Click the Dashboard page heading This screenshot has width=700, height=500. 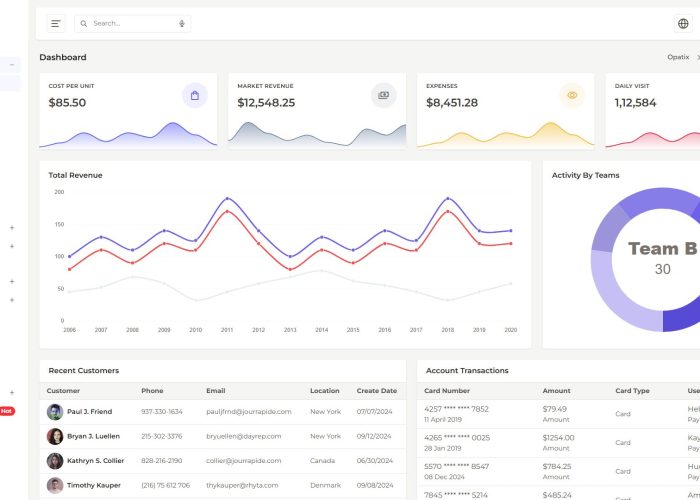[x=63, y=57]
